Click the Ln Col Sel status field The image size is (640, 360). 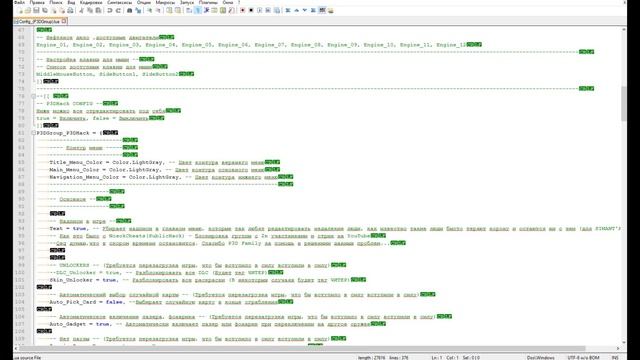tap(455, 358)
